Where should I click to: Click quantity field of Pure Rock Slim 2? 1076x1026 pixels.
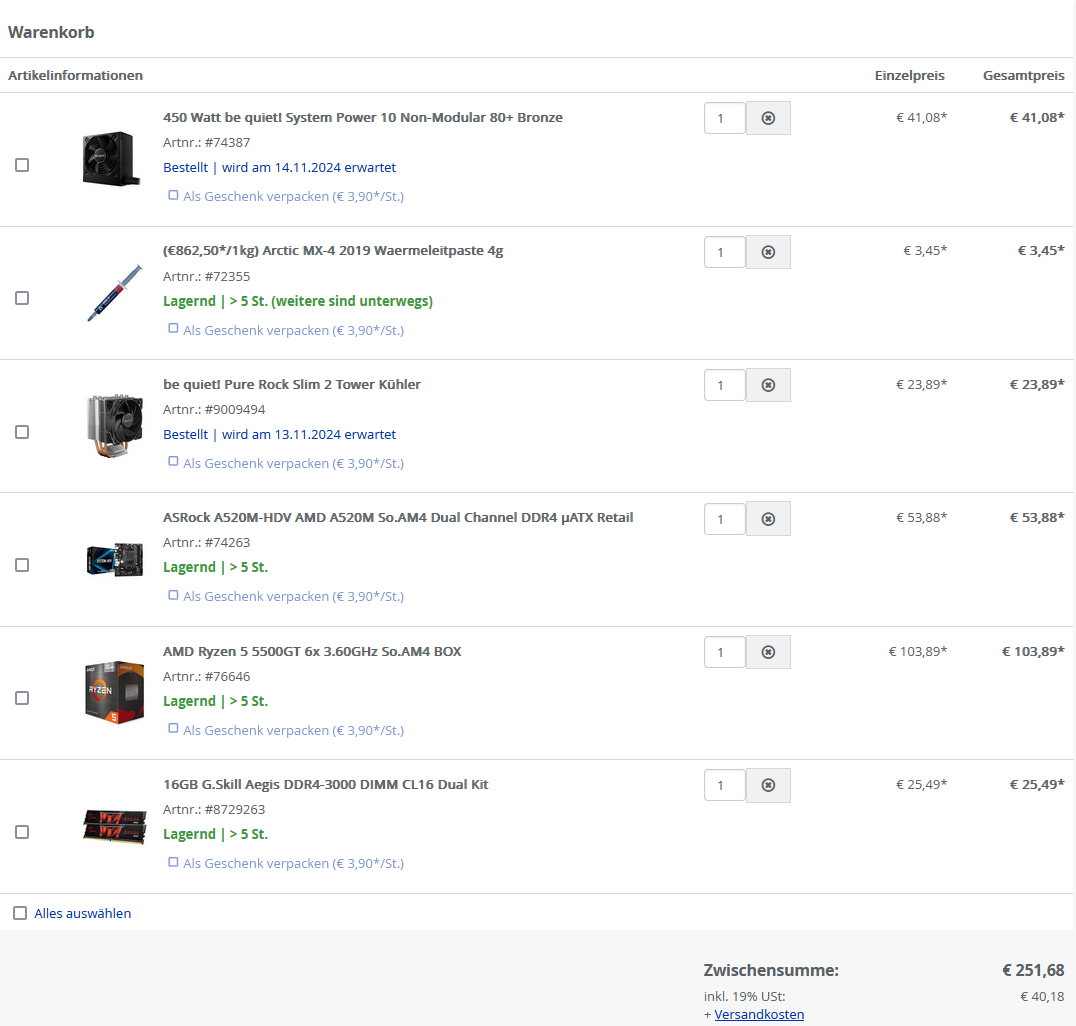725,385
